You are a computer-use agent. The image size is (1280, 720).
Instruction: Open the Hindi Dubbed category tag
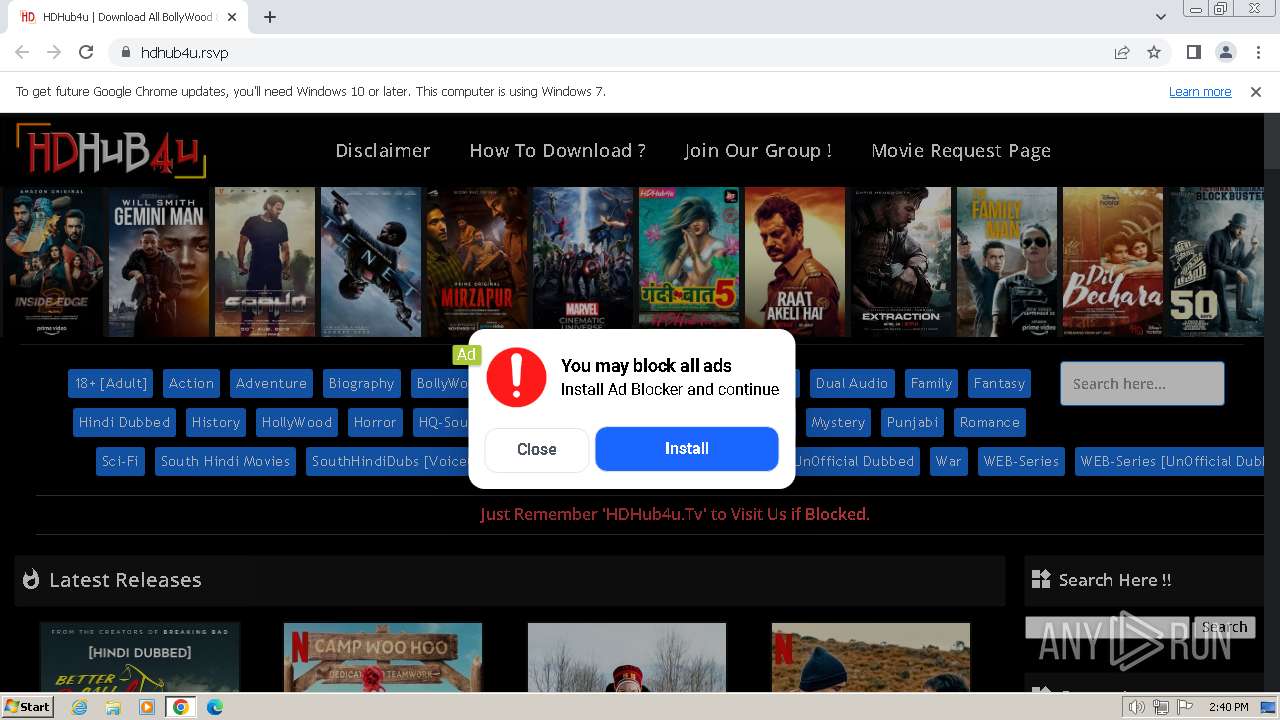[x=124, y=422]
